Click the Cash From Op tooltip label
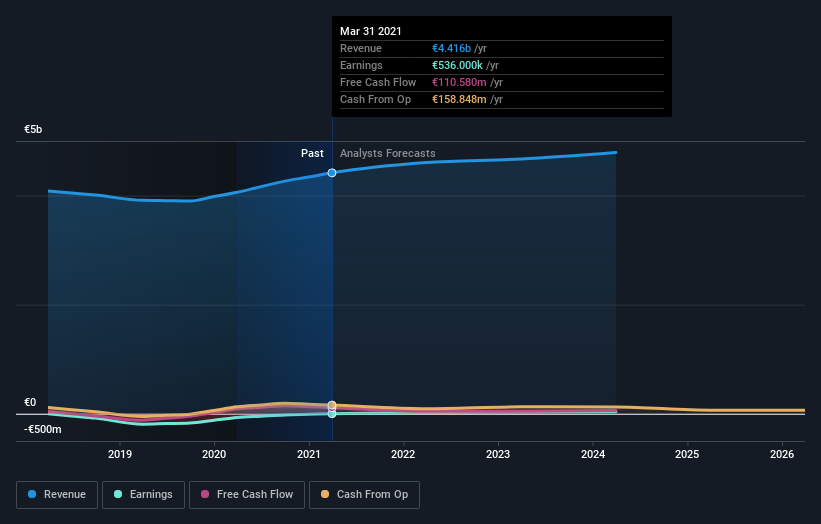This screenshot has width=821, height=524. [375, 99]
